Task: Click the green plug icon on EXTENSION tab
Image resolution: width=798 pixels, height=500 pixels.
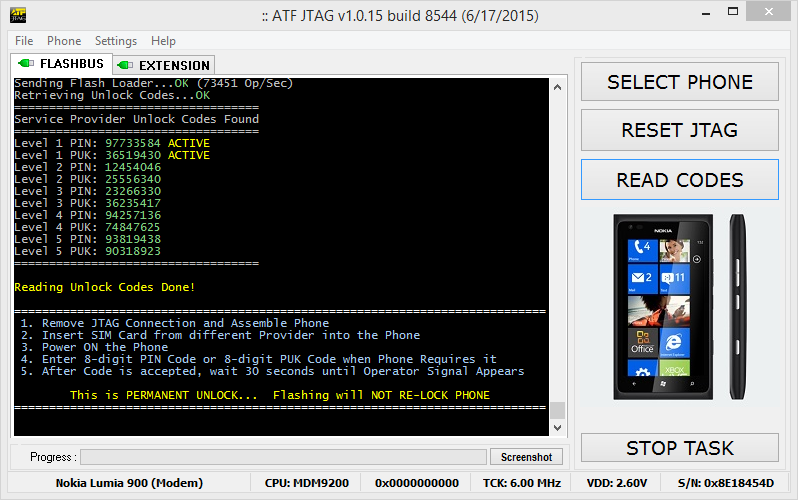Action: tap(125, 65)
